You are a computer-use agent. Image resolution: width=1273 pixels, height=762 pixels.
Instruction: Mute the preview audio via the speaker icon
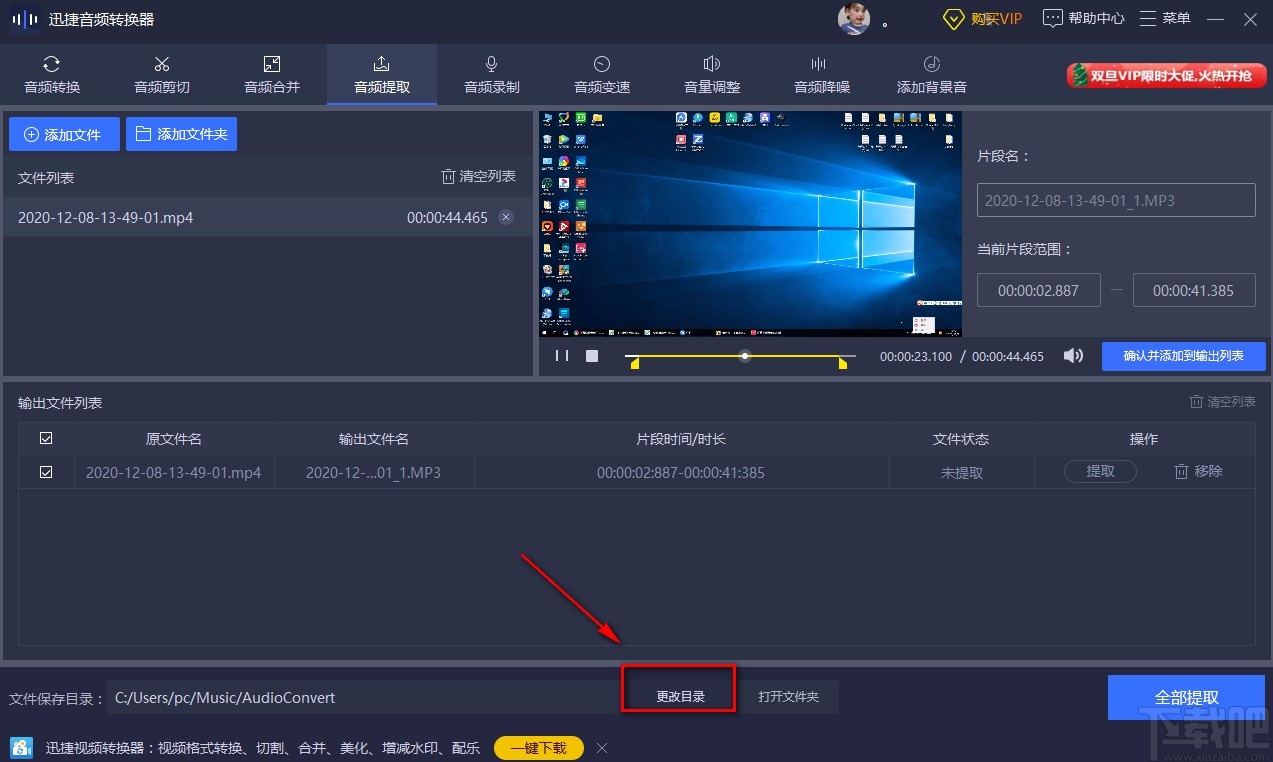[1073, 355]
